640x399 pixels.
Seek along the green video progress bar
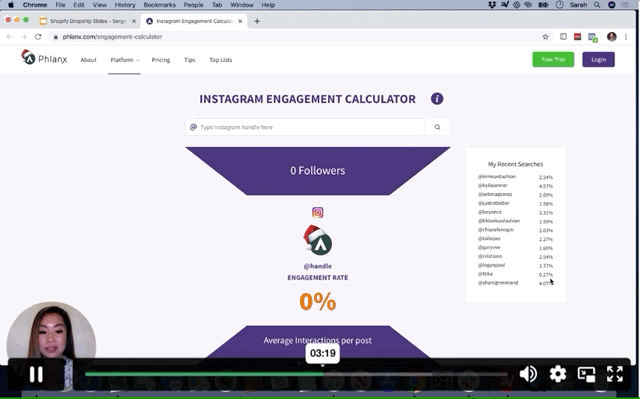tap(296, 374)
